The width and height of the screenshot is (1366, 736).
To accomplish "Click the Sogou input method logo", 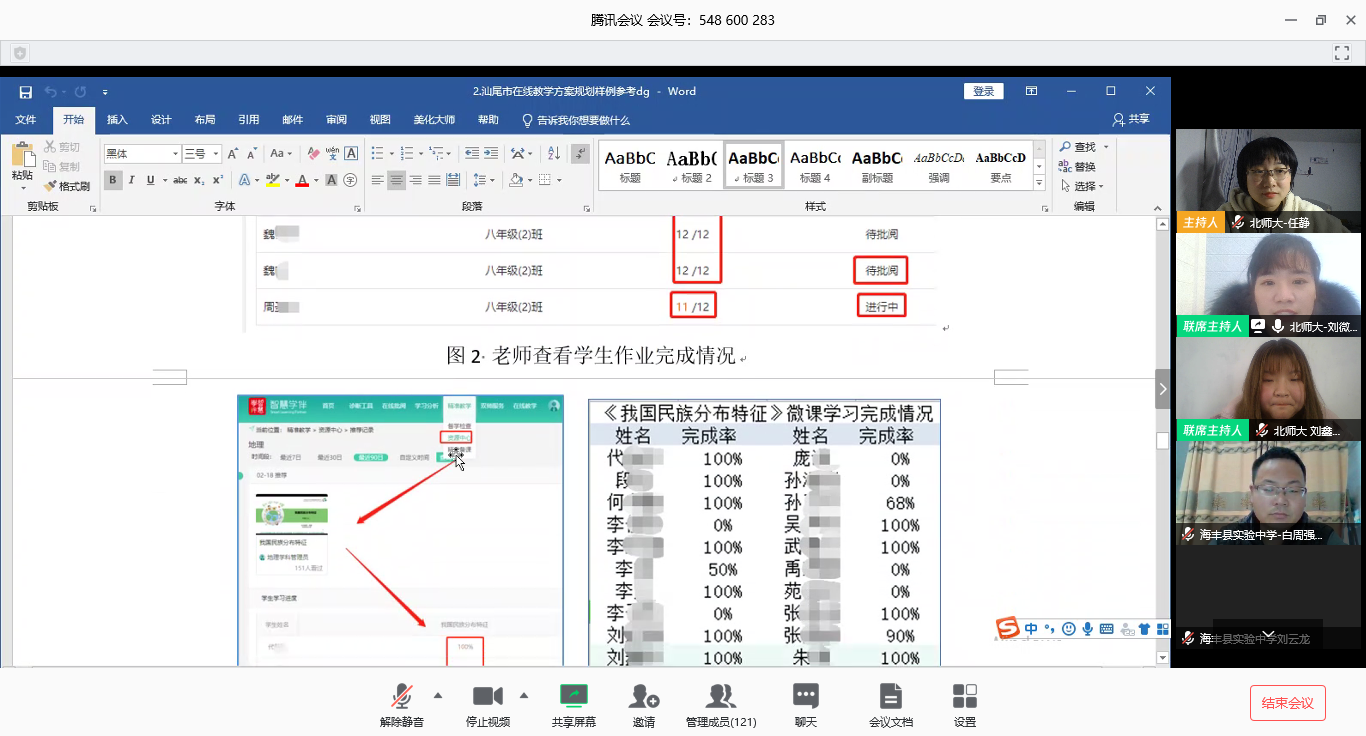I will 1008,628.
